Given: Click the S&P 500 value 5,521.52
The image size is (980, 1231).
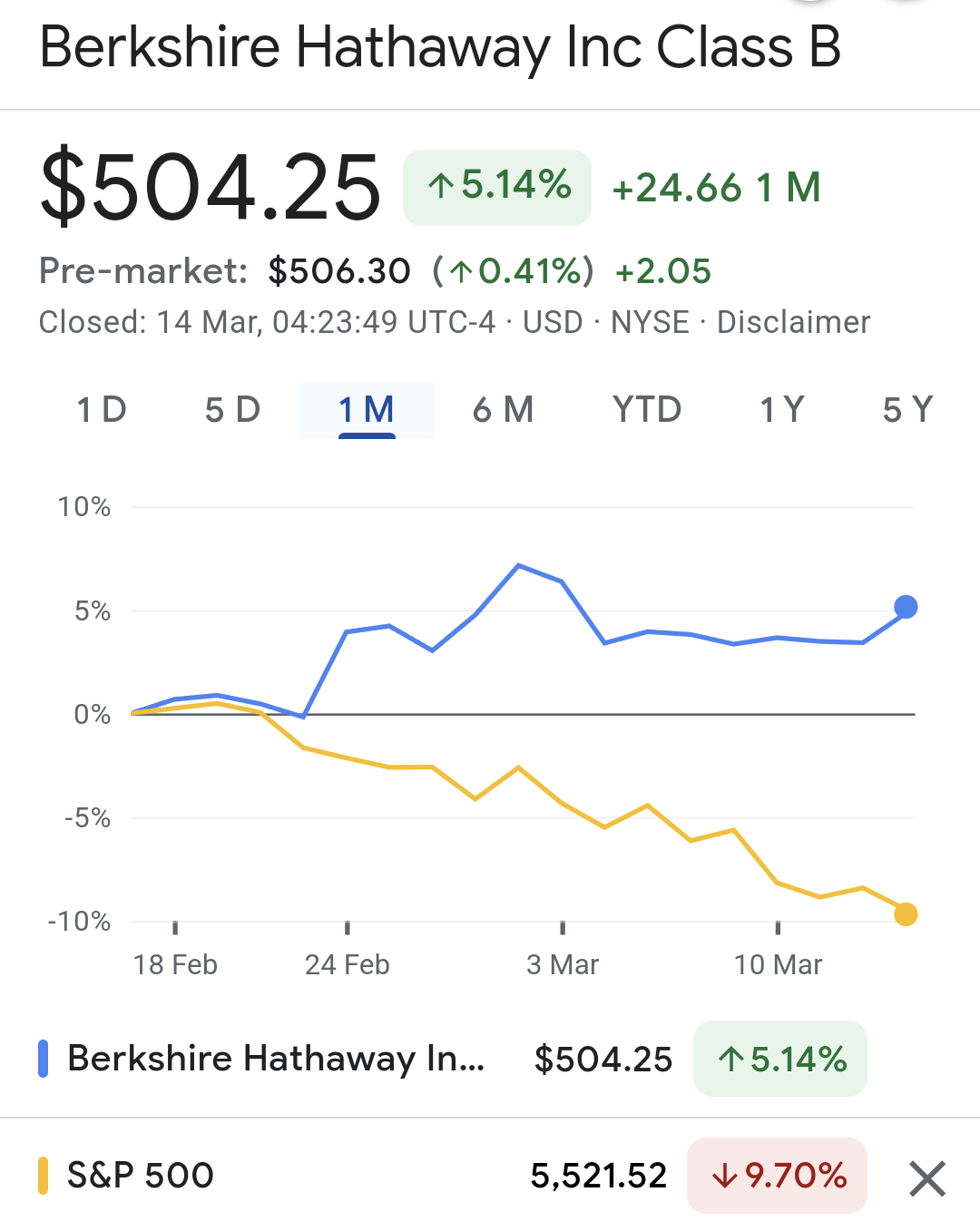Looking at the screenshot, I should (599, 1176).
